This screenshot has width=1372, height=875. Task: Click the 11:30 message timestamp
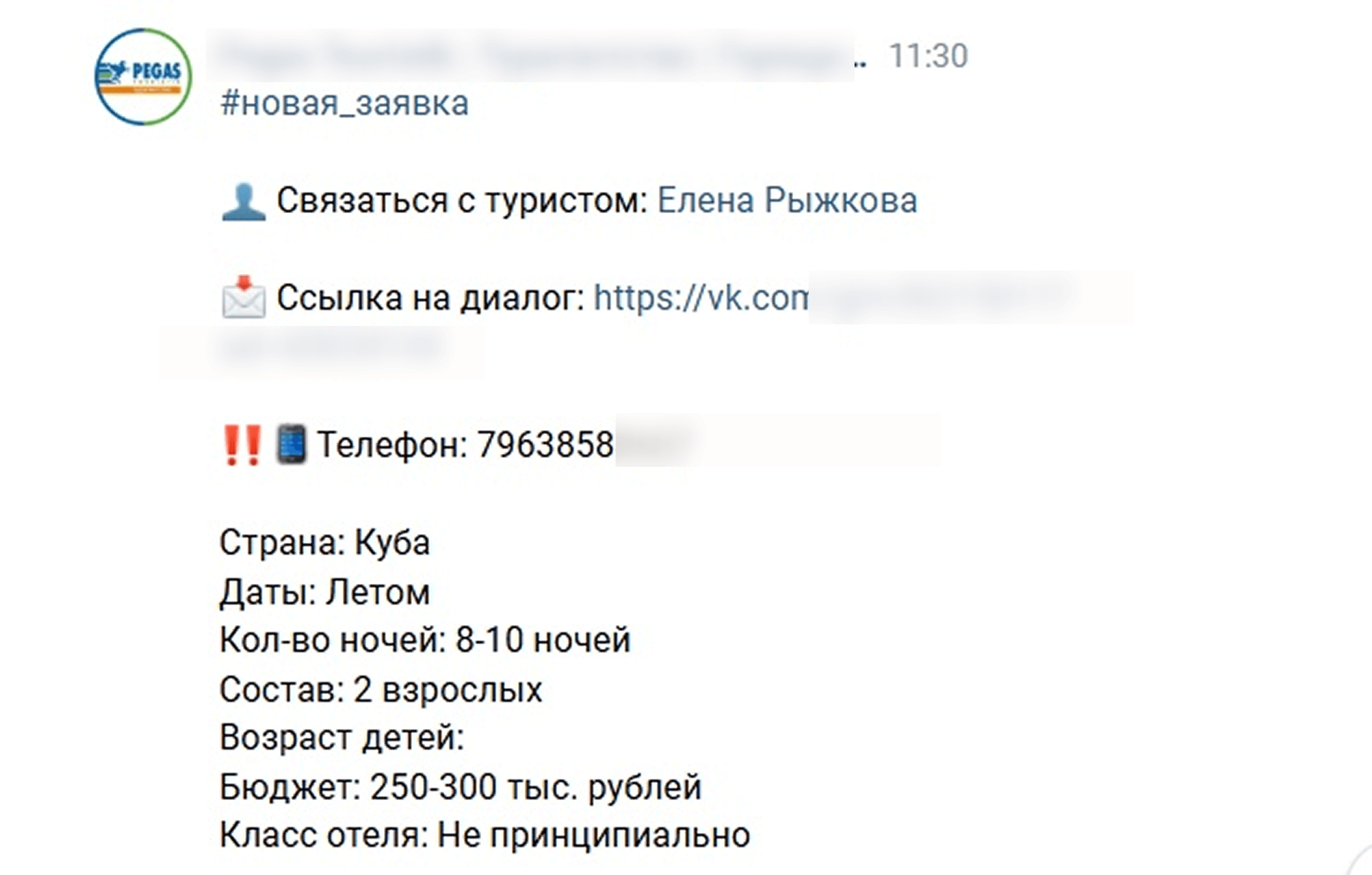[x=928, y=56]
